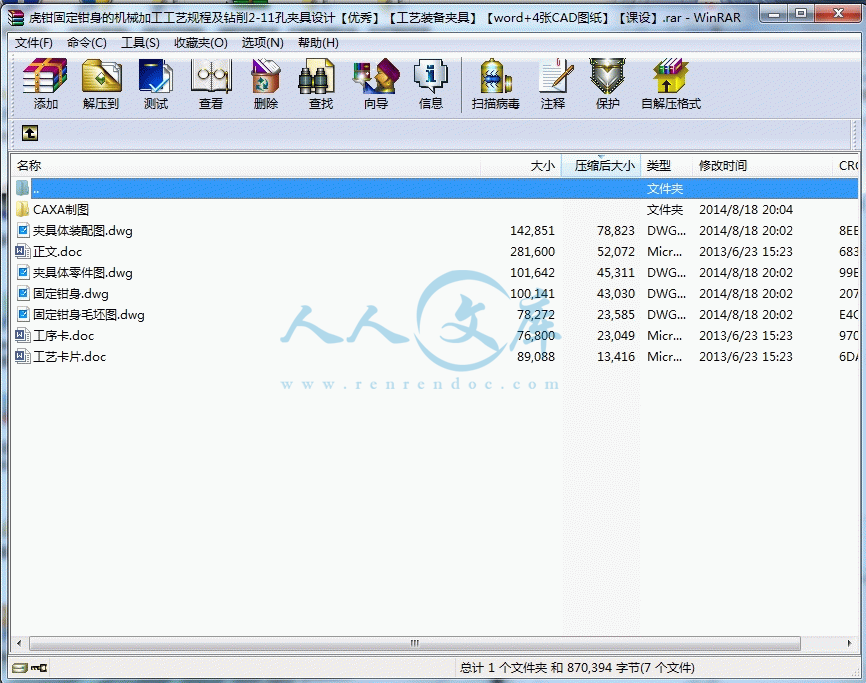Start the Virus Scan (扫描病毒) tool

495,76
